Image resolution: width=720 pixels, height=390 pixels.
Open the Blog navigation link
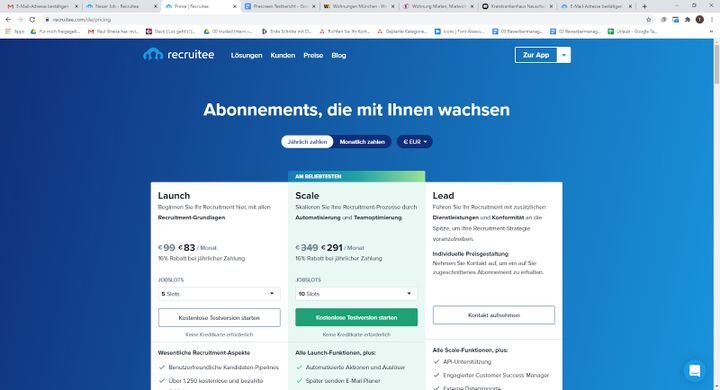[339, 55]
